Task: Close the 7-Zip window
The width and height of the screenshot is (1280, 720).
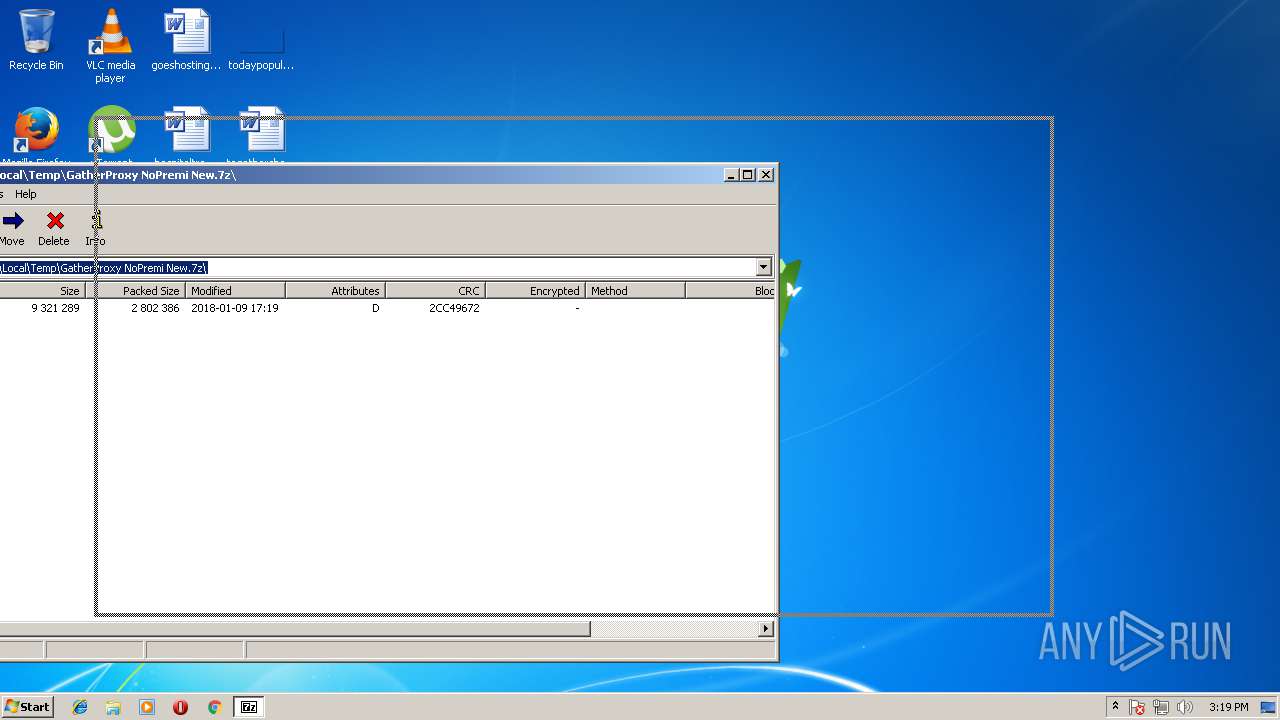Action: click(766, 175)
